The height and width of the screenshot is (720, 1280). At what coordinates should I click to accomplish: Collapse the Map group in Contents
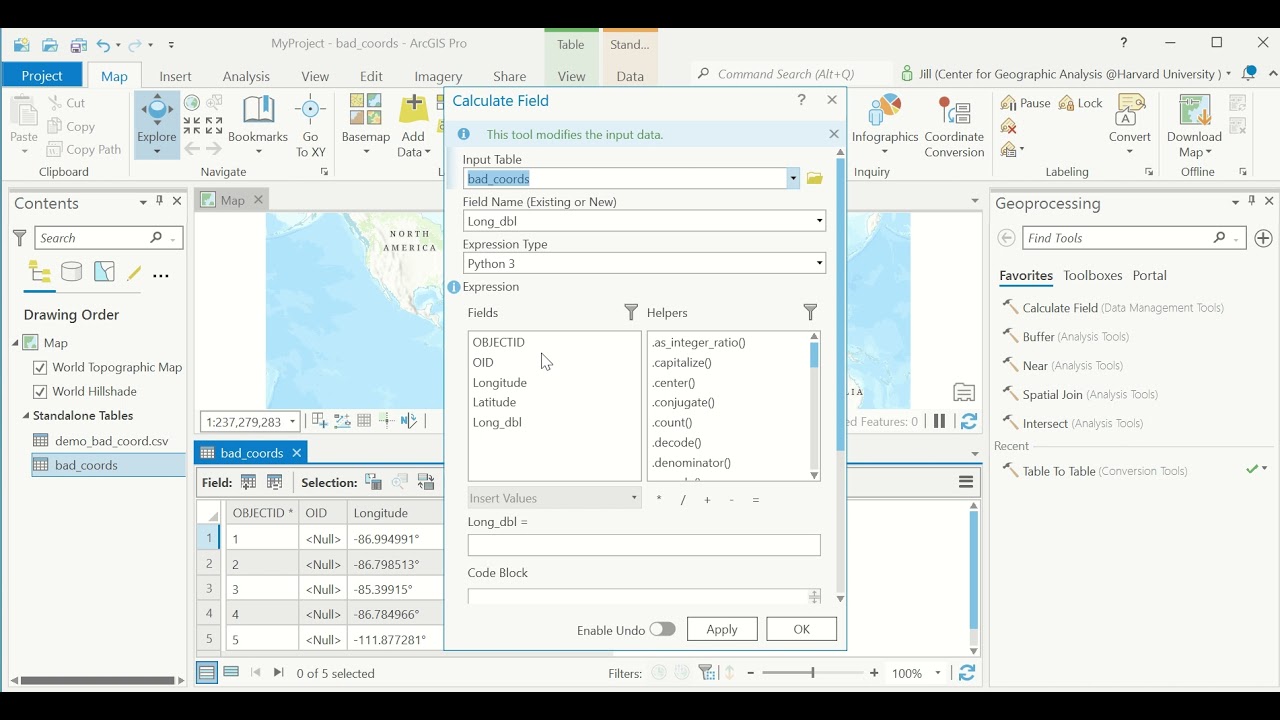[x=16, y=342]
